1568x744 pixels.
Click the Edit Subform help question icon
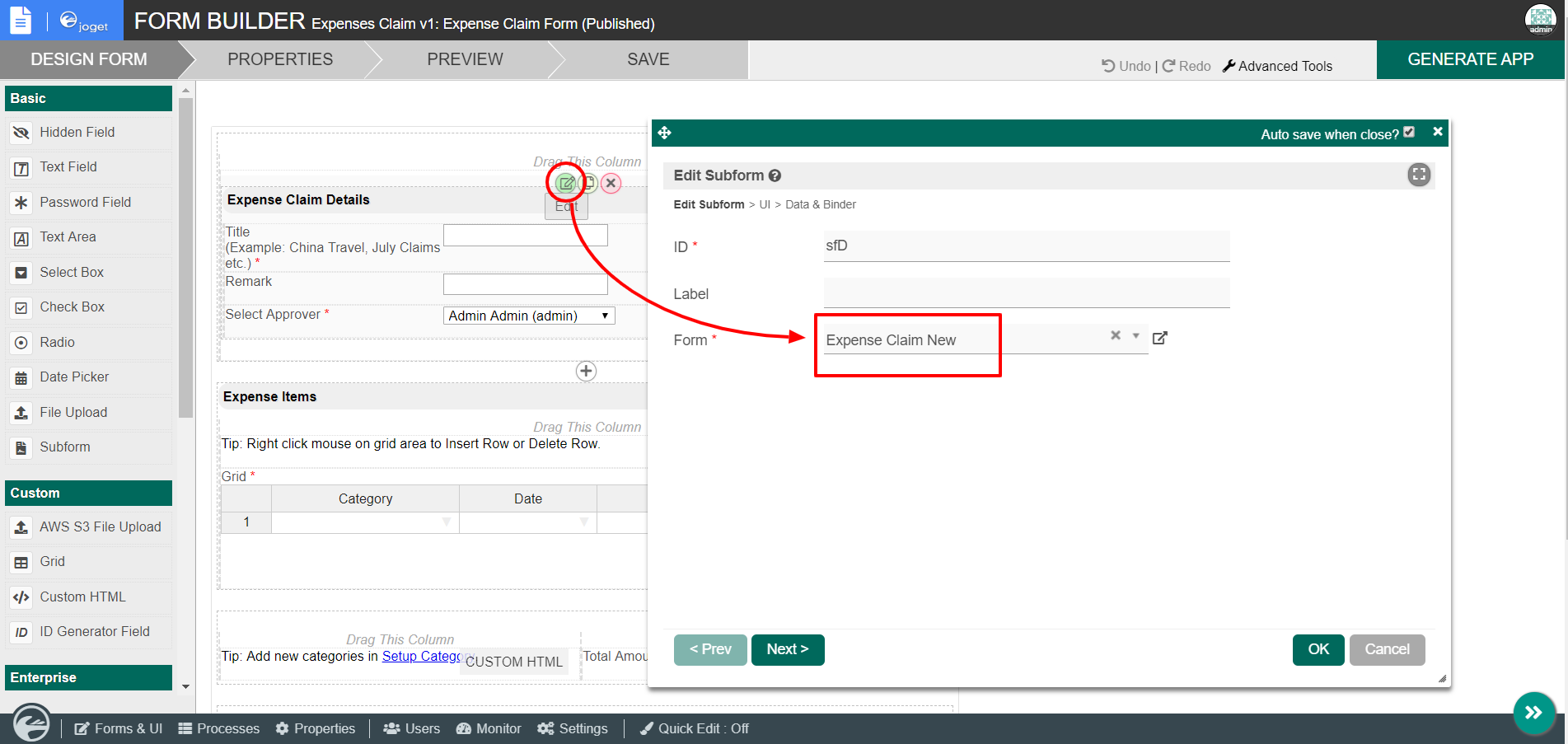(x=775, y=175)
